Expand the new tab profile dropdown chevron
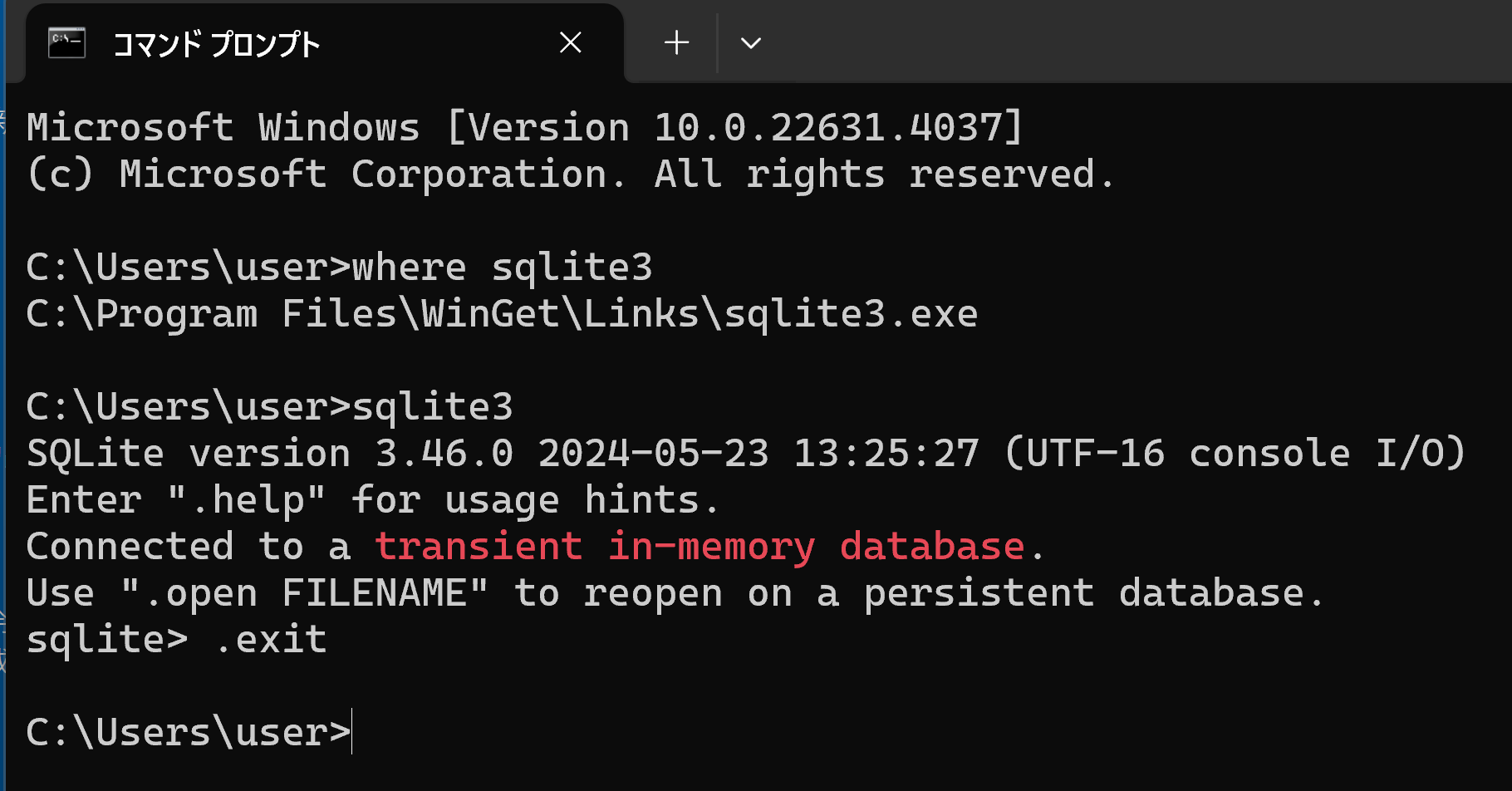The width and height of the screenshot is (1512, 791). click(x=751, y=43)
